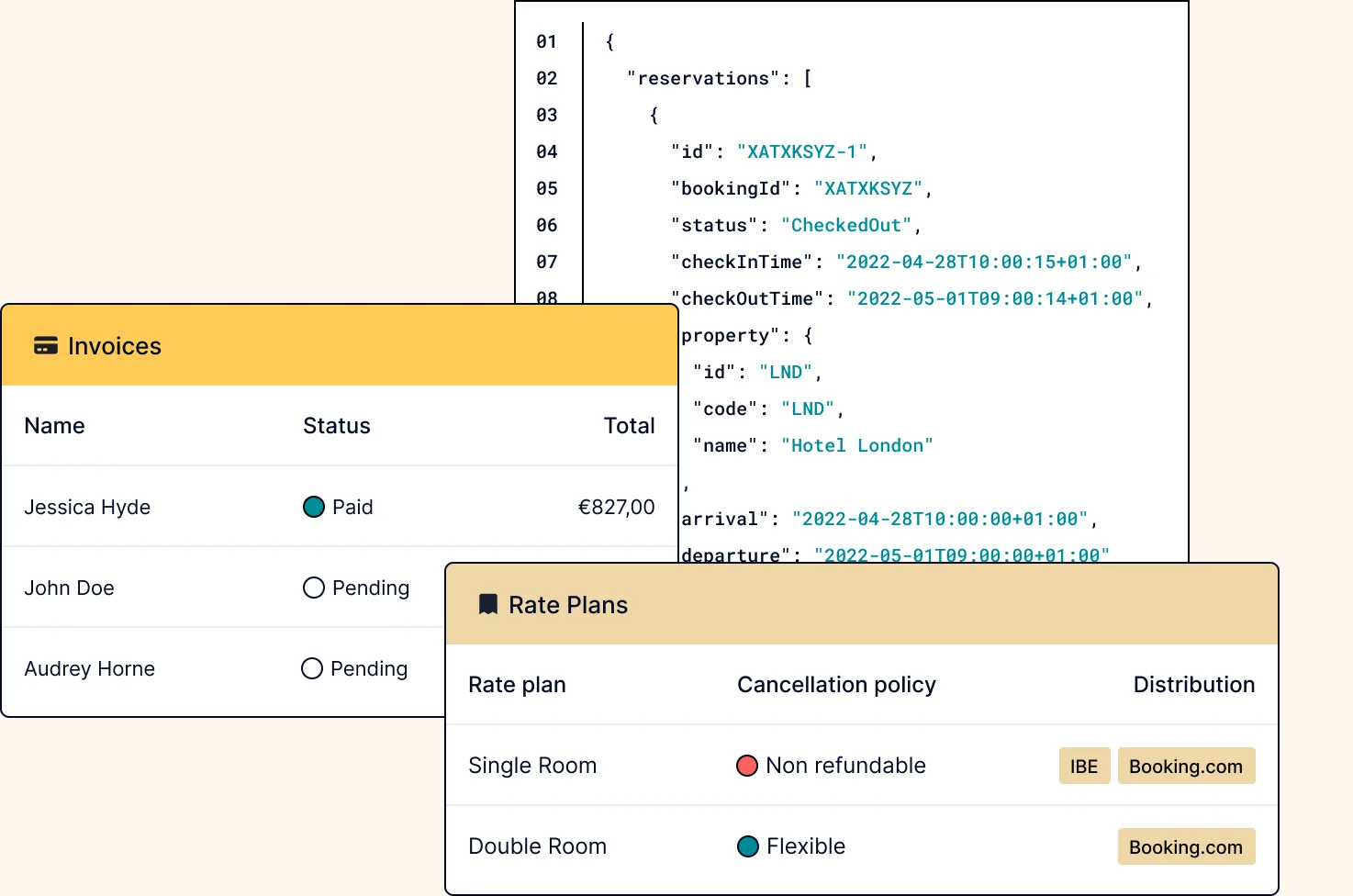Click the "LND" value of the code key
The height and width of the screenshot is (896, 1353).
(808, 409)
